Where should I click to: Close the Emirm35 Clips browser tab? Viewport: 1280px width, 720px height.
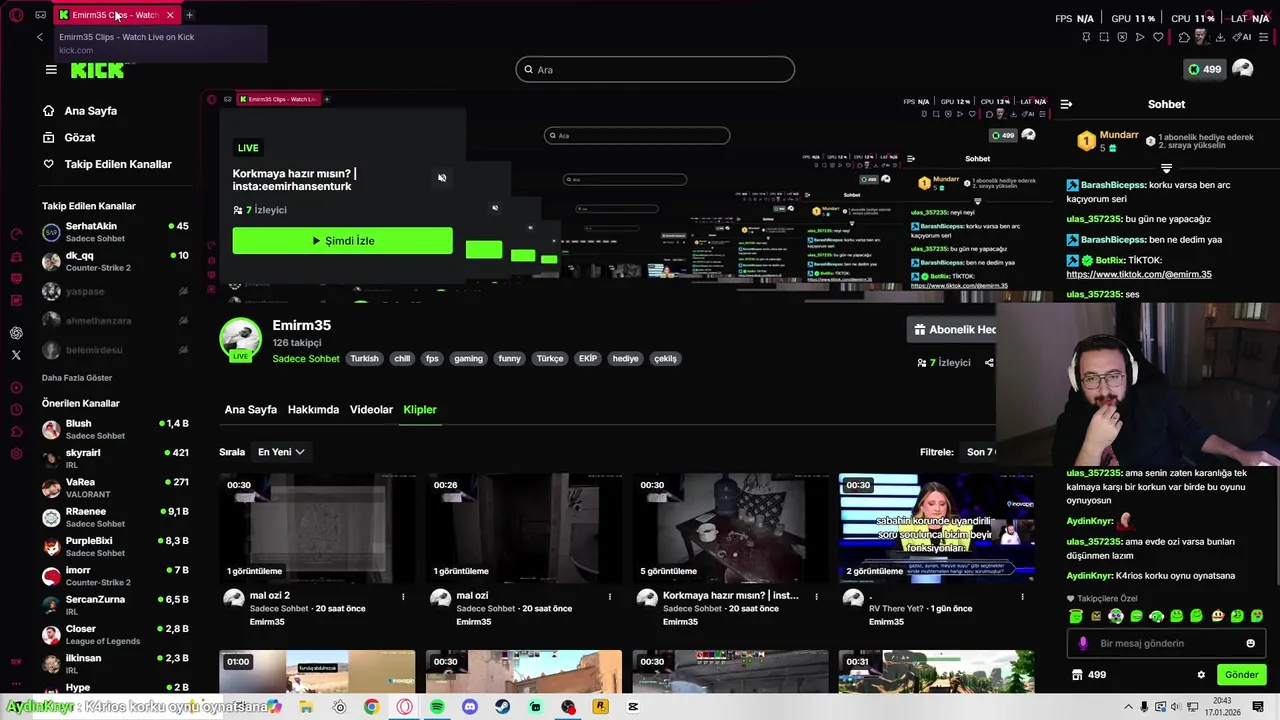[x=170, y=15]
